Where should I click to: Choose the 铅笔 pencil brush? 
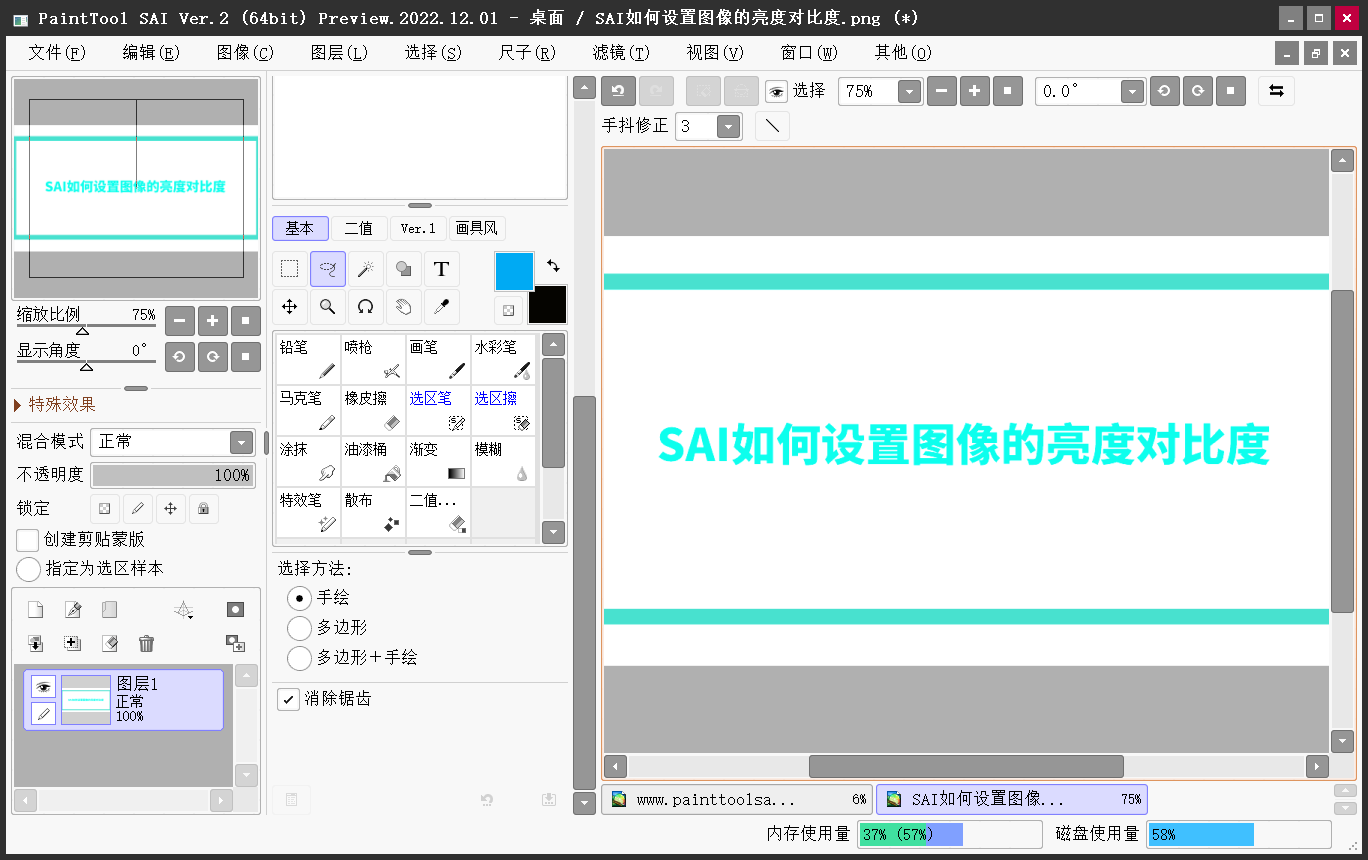click(308, 360)
